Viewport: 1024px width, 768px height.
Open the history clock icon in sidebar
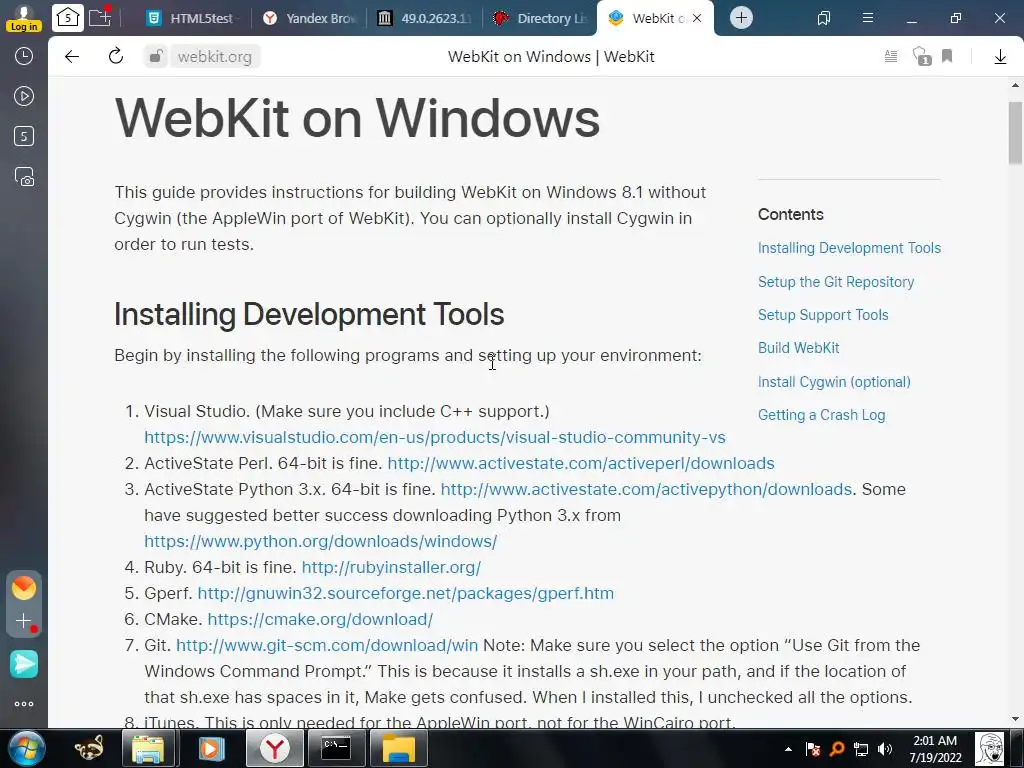coord(24,56)
